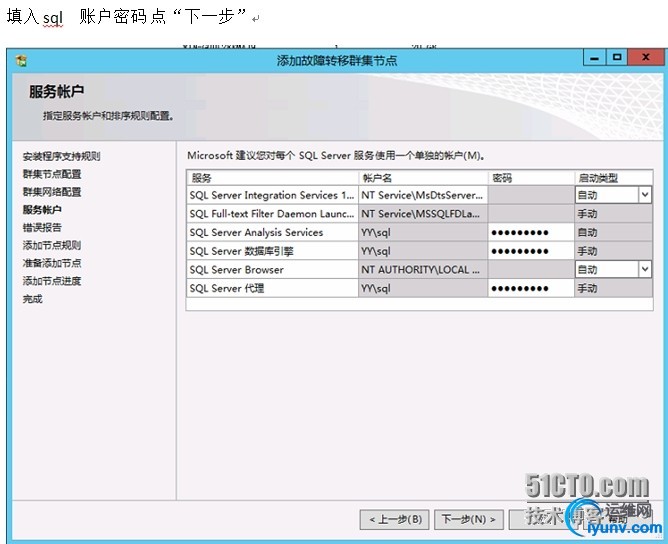Select 完成 step in sidebar
Viewport: 668px width, 544px height.
[x=33, y=299]
